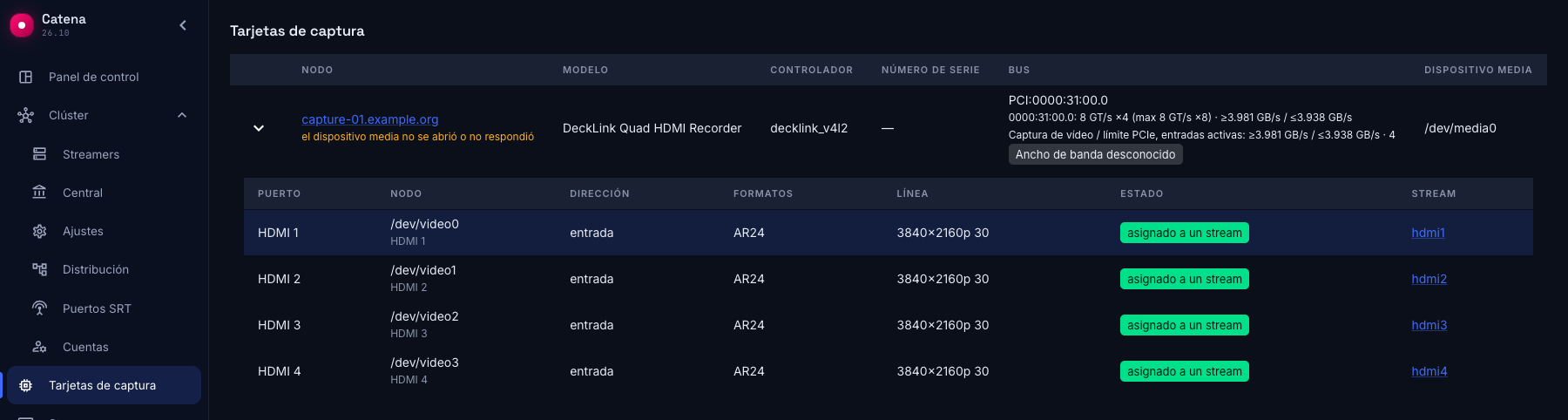The width and height of the screenshot is (1568, 420).
Task: Click PCI:0000:31:00.0 bus text
Action: [1058, 100]
